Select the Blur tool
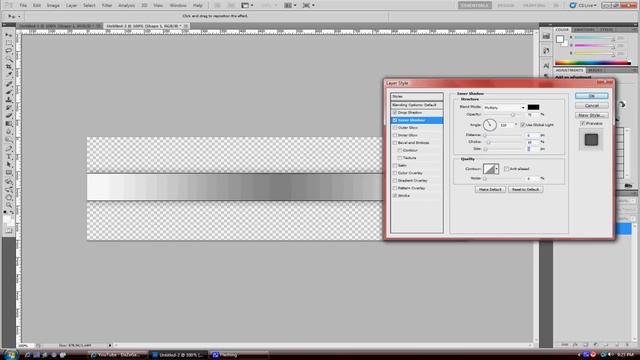 click(9, 131)
